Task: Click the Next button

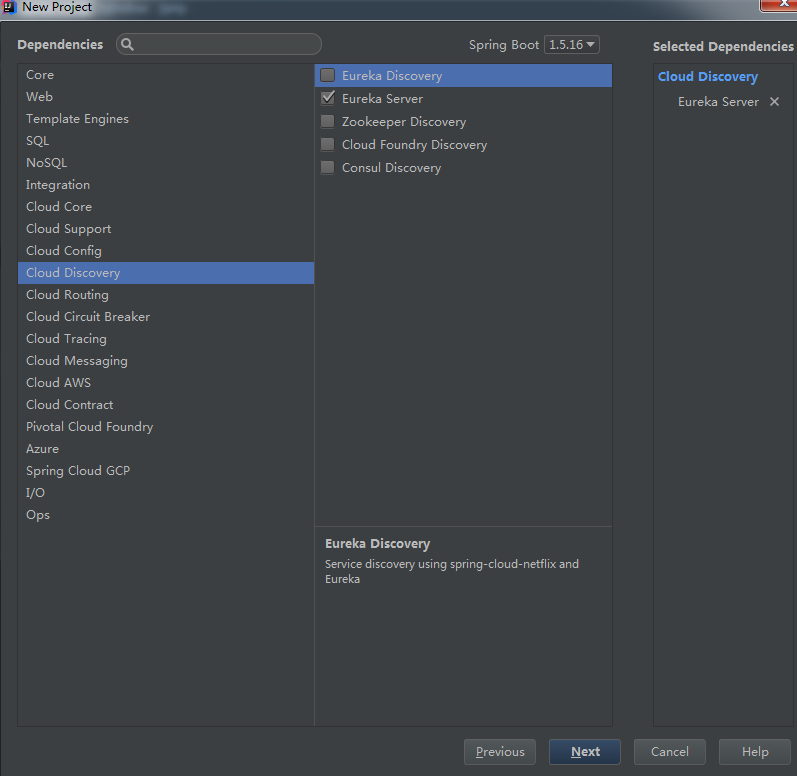Action: point(585,752)
